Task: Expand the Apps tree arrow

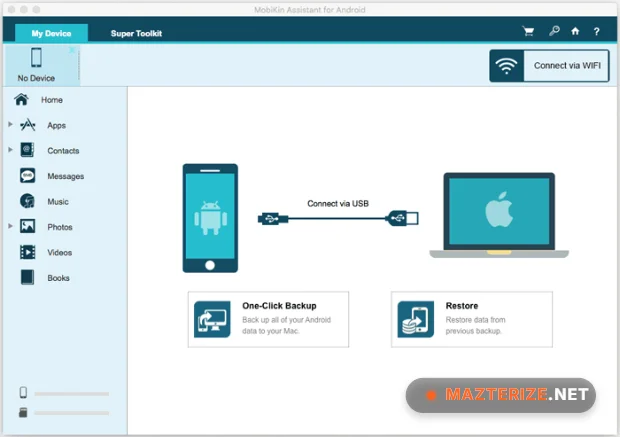Action: [x=10, y=124]
